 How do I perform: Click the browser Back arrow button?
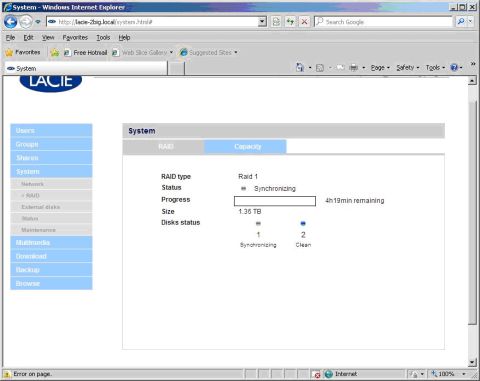[11, 22]
